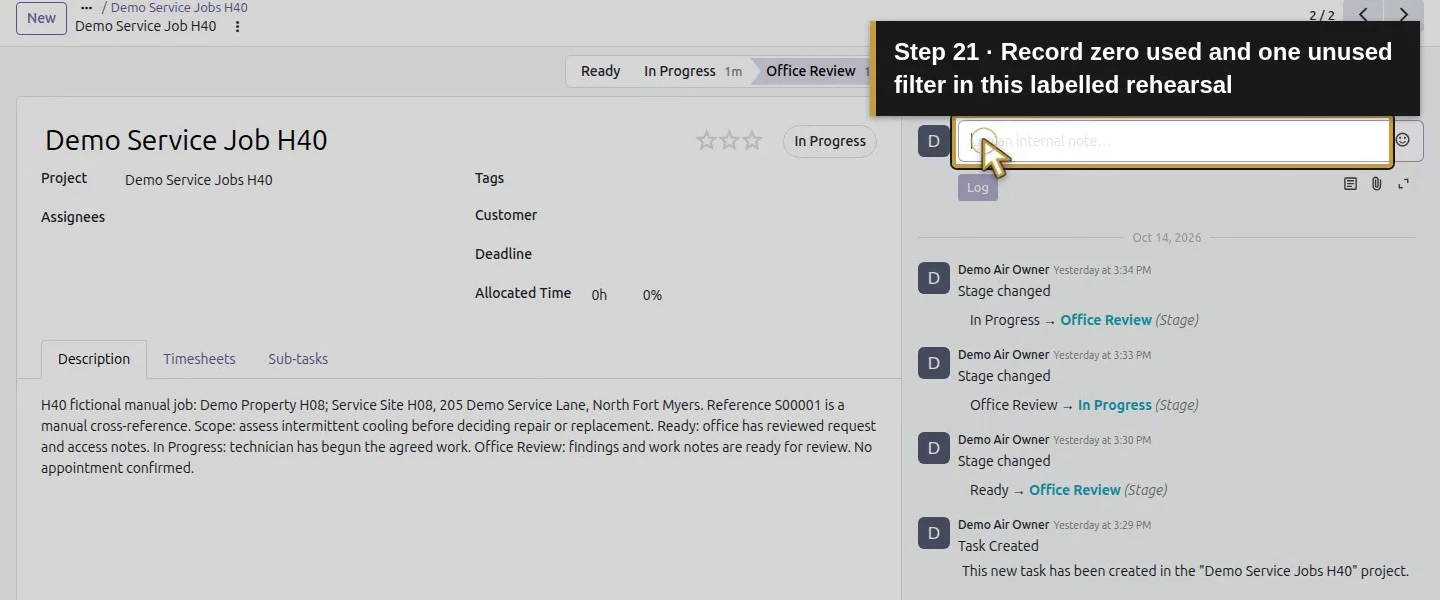Click the avatar beside the note composer

coord(934,141)
